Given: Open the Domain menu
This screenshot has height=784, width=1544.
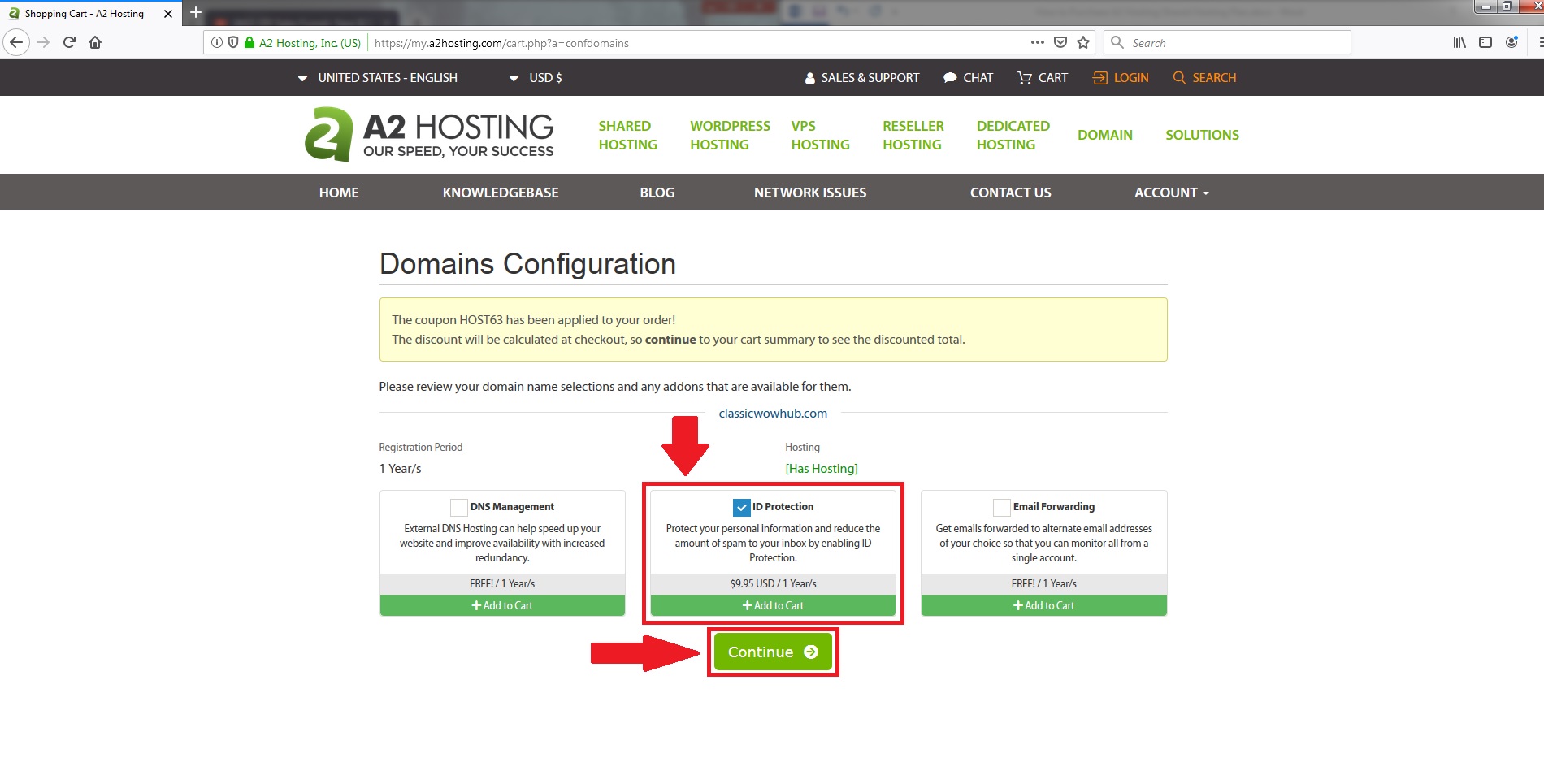Looking at the screenshot, I should point(1105,135).
